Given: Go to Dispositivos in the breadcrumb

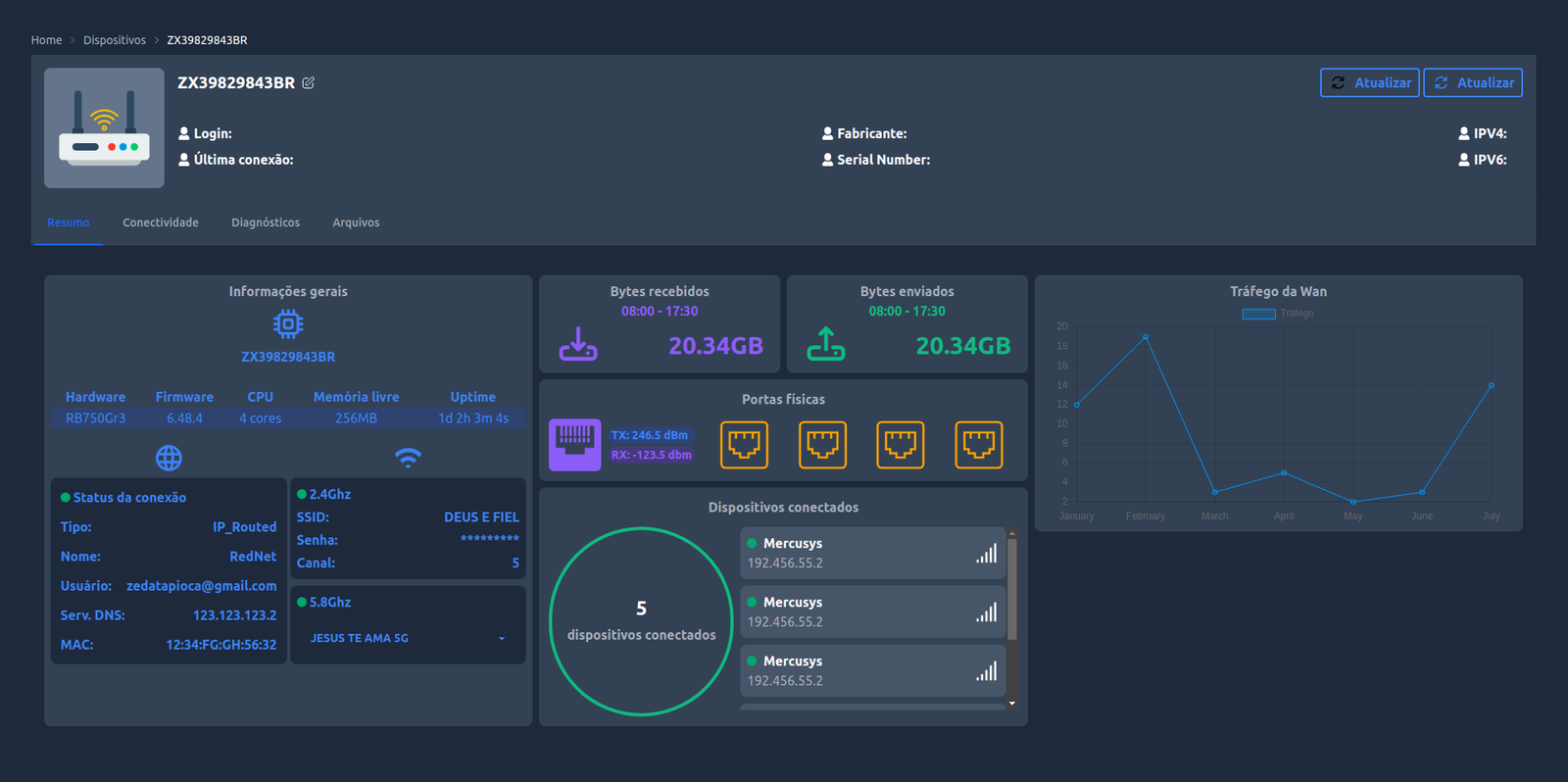Looking at the screenshot, I should [x=115, y=40].
